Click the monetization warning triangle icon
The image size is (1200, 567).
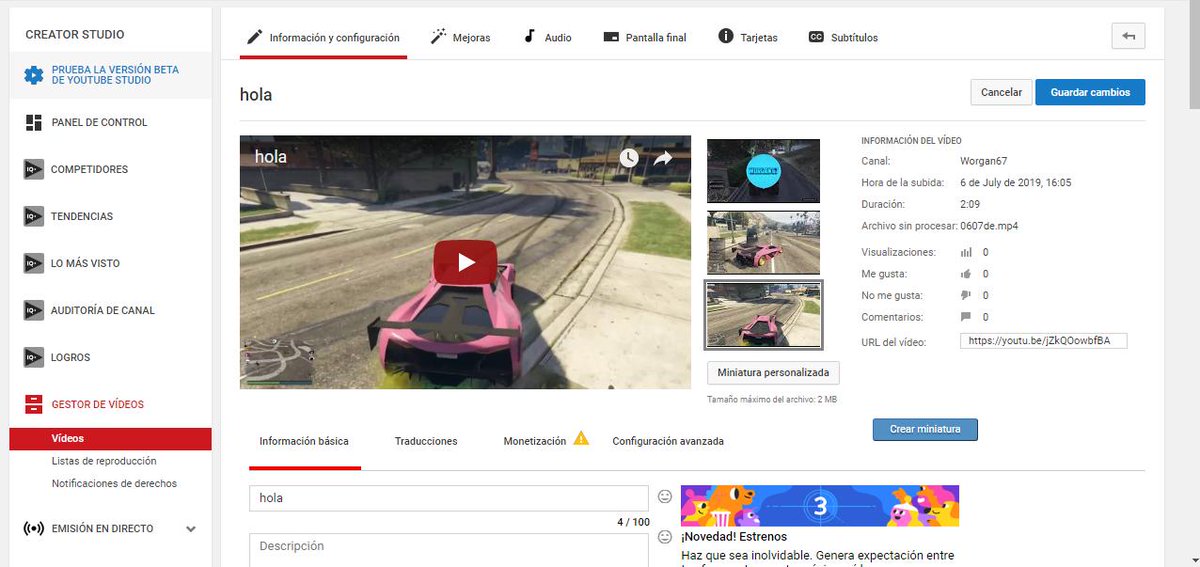[581, 439]
